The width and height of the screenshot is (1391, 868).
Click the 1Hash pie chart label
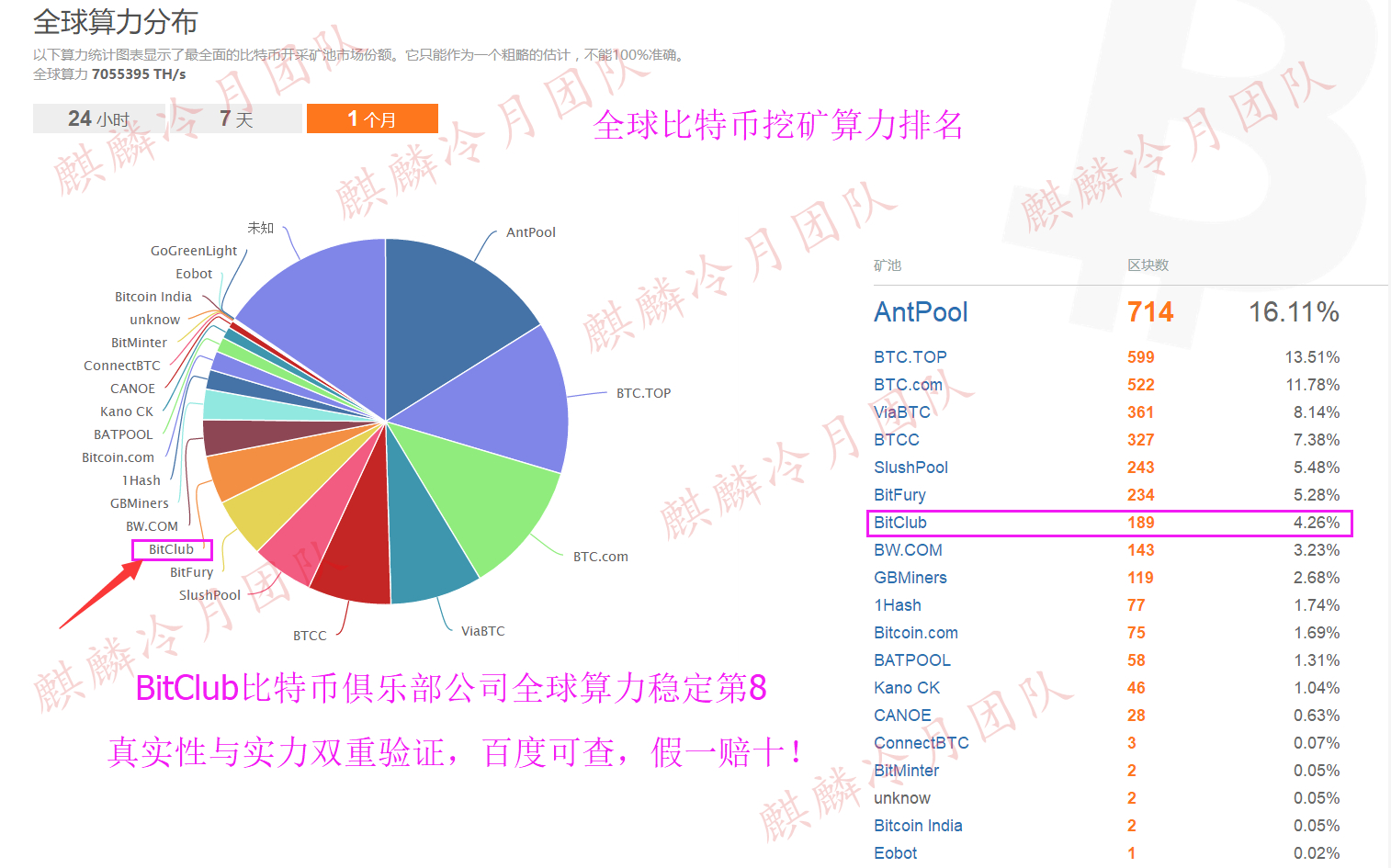(x=141, y=480)
